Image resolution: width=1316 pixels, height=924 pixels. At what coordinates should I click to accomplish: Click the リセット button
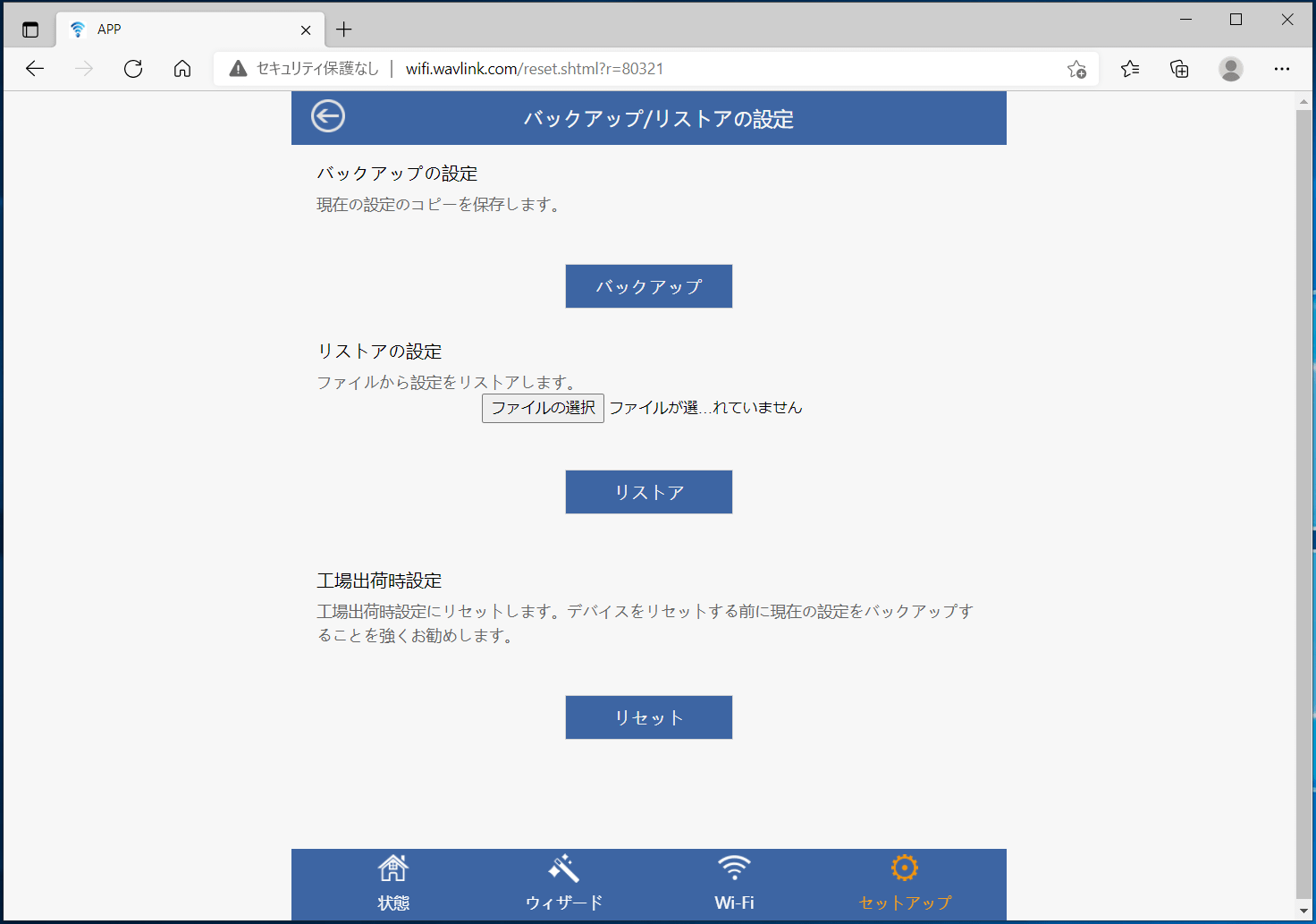click(649, 717)
